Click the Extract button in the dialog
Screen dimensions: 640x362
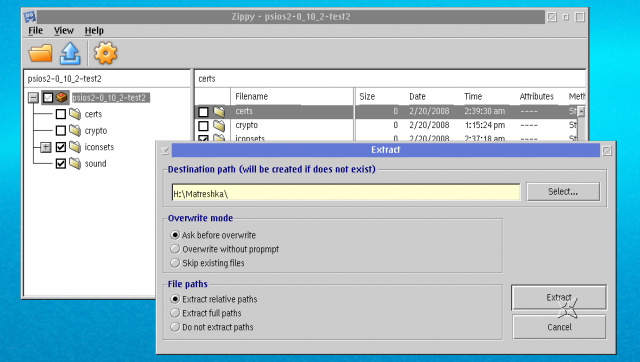point(559,298)
